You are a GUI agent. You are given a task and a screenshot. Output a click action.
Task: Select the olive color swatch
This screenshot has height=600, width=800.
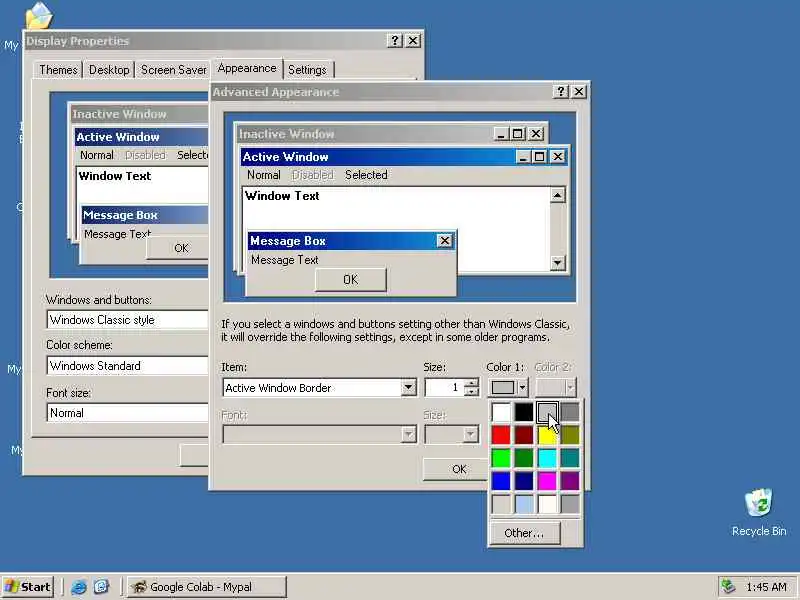[570, 435]
